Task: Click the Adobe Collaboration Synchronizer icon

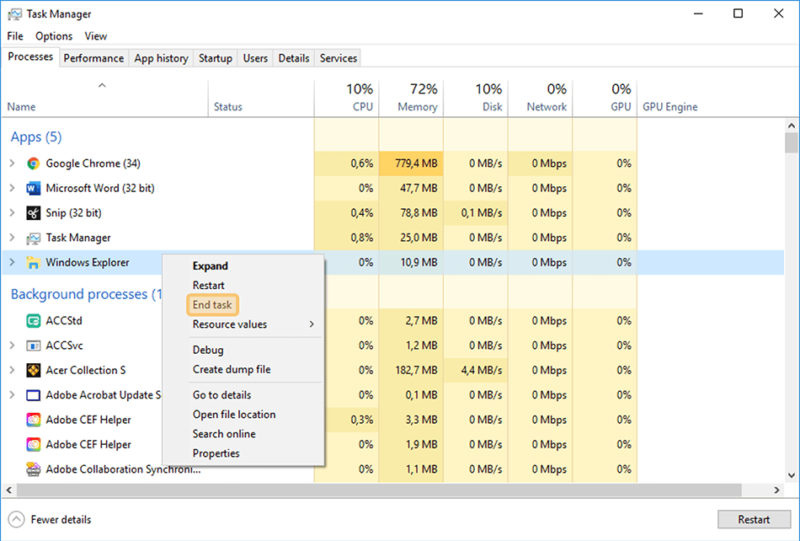Action: [x=33, y=469]
